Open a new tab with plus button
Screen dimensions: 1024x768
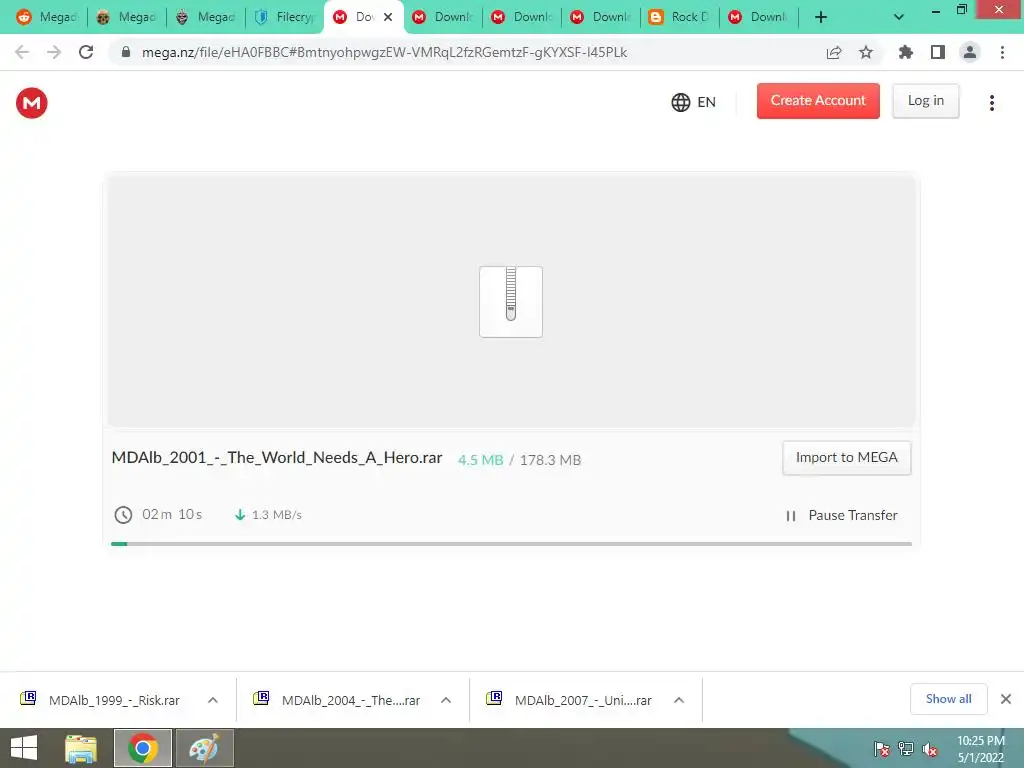pos(821,17)
